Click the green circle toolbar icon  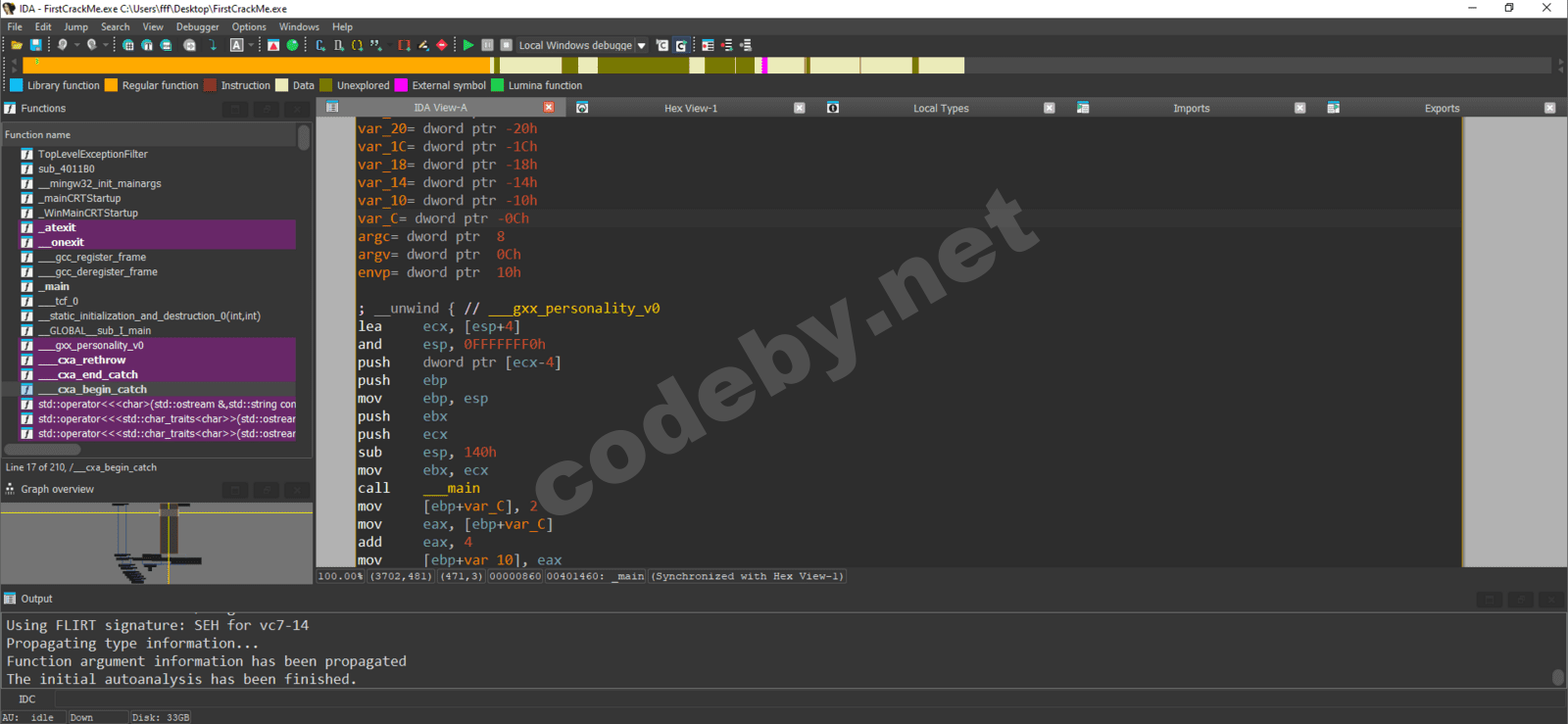pyautogui.click(x=292, y=45)
